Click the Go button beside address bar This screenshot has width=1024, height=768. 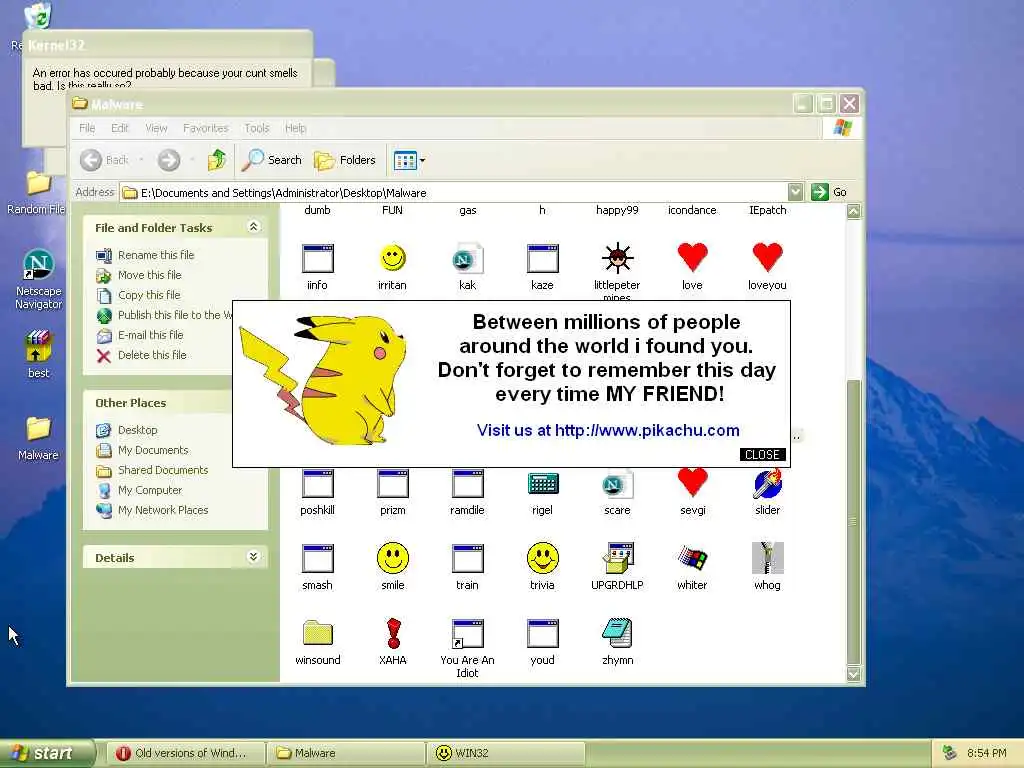tap(829, 192)
